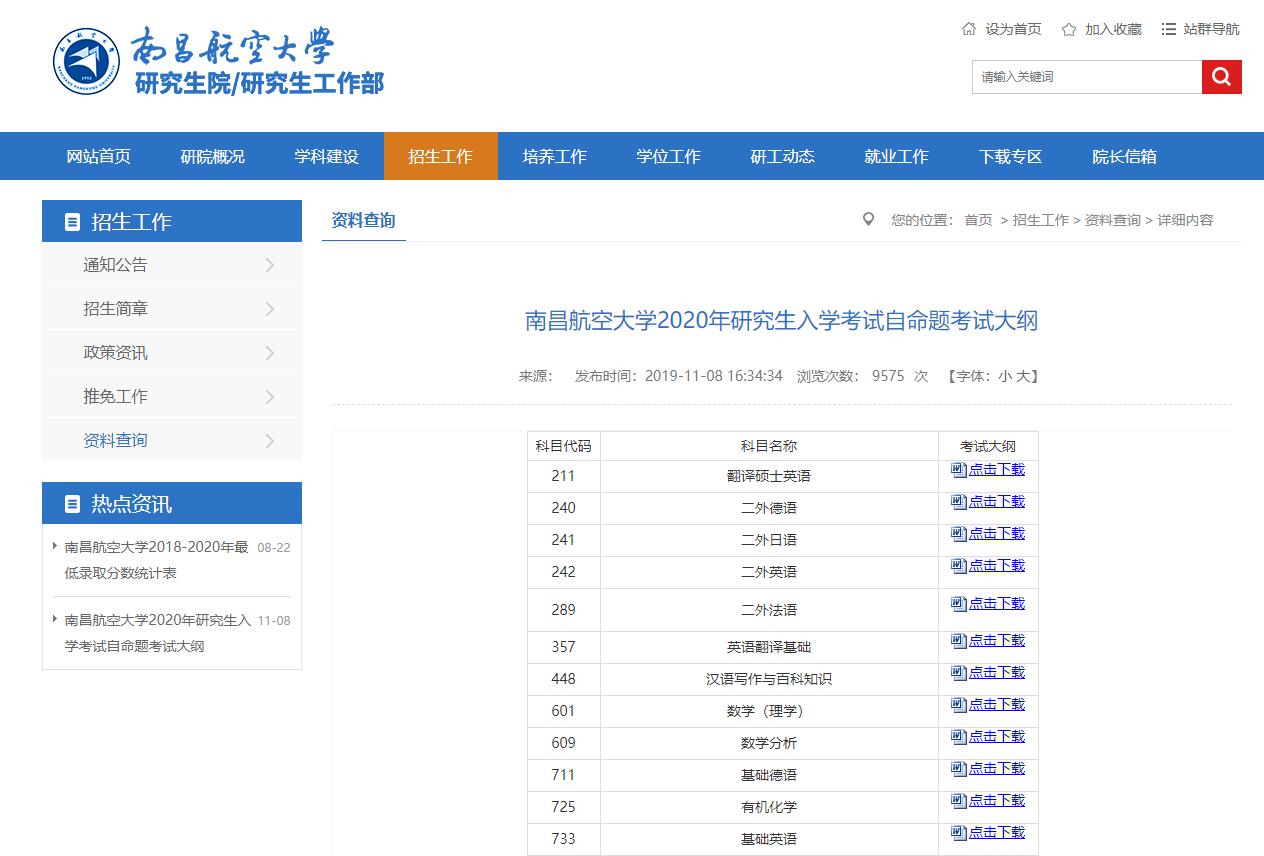Click the 科目代码 table header cell
The height and width of the screenshot is (856, 1264).
(x=564, y=446)
